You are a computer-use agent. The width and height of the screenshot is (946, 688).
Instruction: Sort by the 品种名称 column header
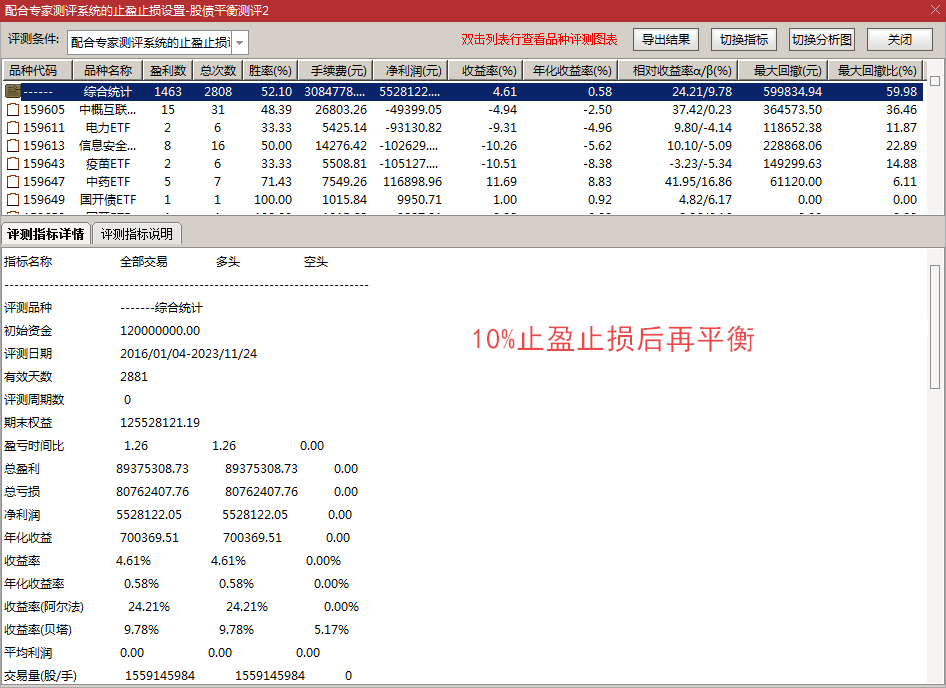point(108,71)
